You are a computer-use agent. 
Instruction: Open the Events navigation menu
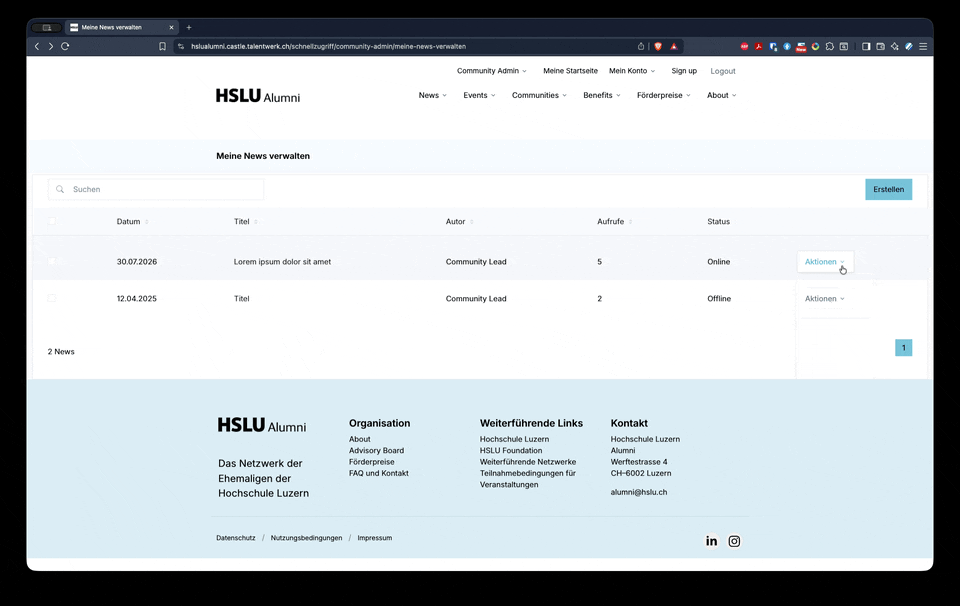pos(479,95)
